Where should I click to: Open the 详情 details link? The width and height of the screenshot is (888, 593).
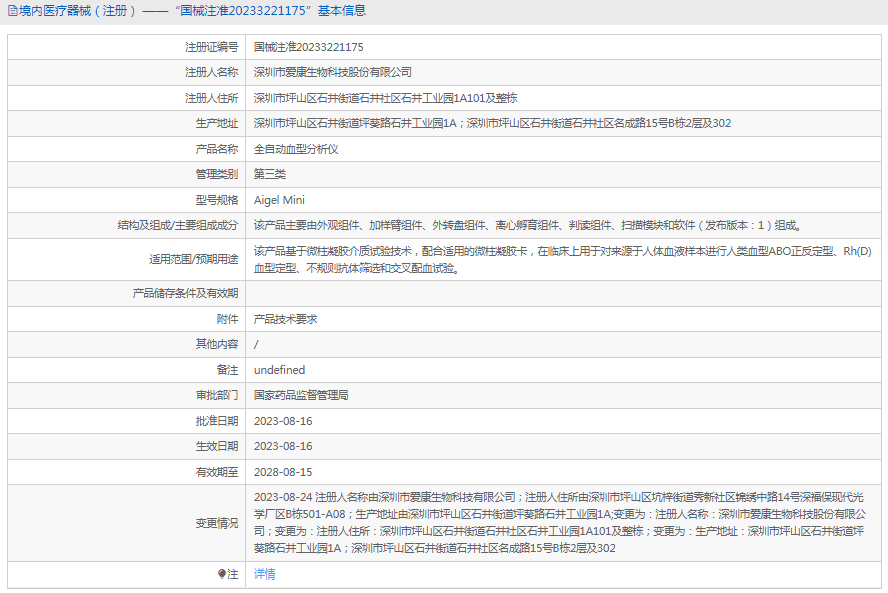(264, 574)
